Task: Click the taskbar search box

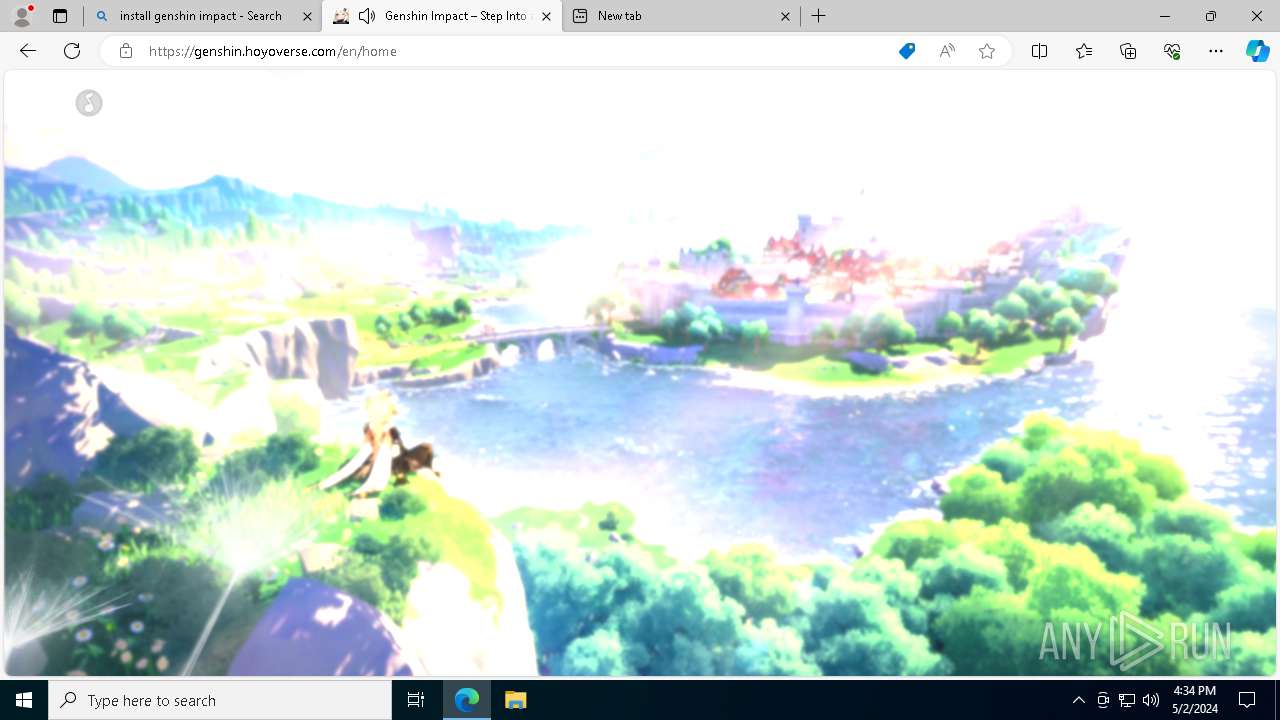Action: (220, 700)
